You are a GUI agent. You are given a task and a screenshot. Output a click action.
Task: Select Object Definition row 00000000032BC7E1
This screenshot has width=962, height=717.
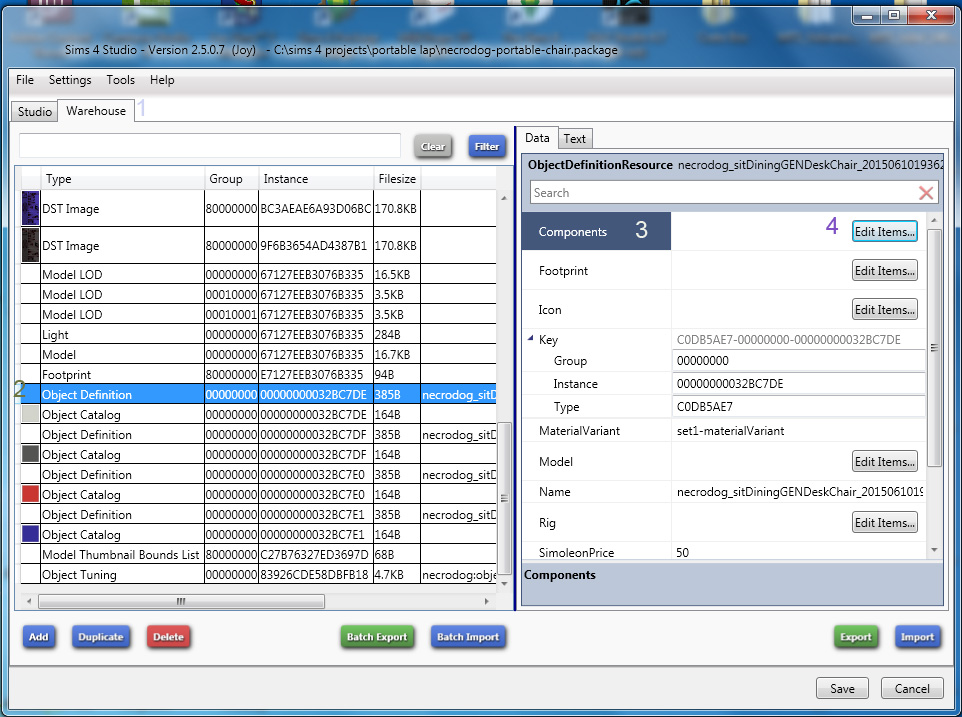(258, 514)
